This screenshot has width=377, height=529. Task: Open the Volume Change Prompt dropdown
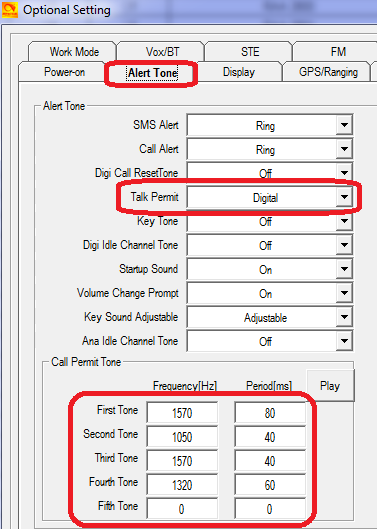[270, 293]
